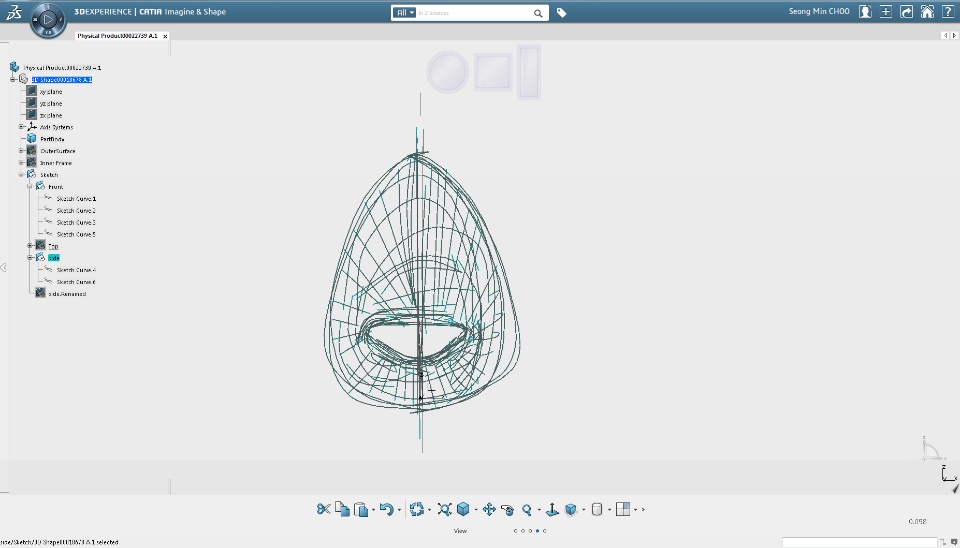Click the 3DS logo icon
960x548 pixels.
(x=14, y=12)
